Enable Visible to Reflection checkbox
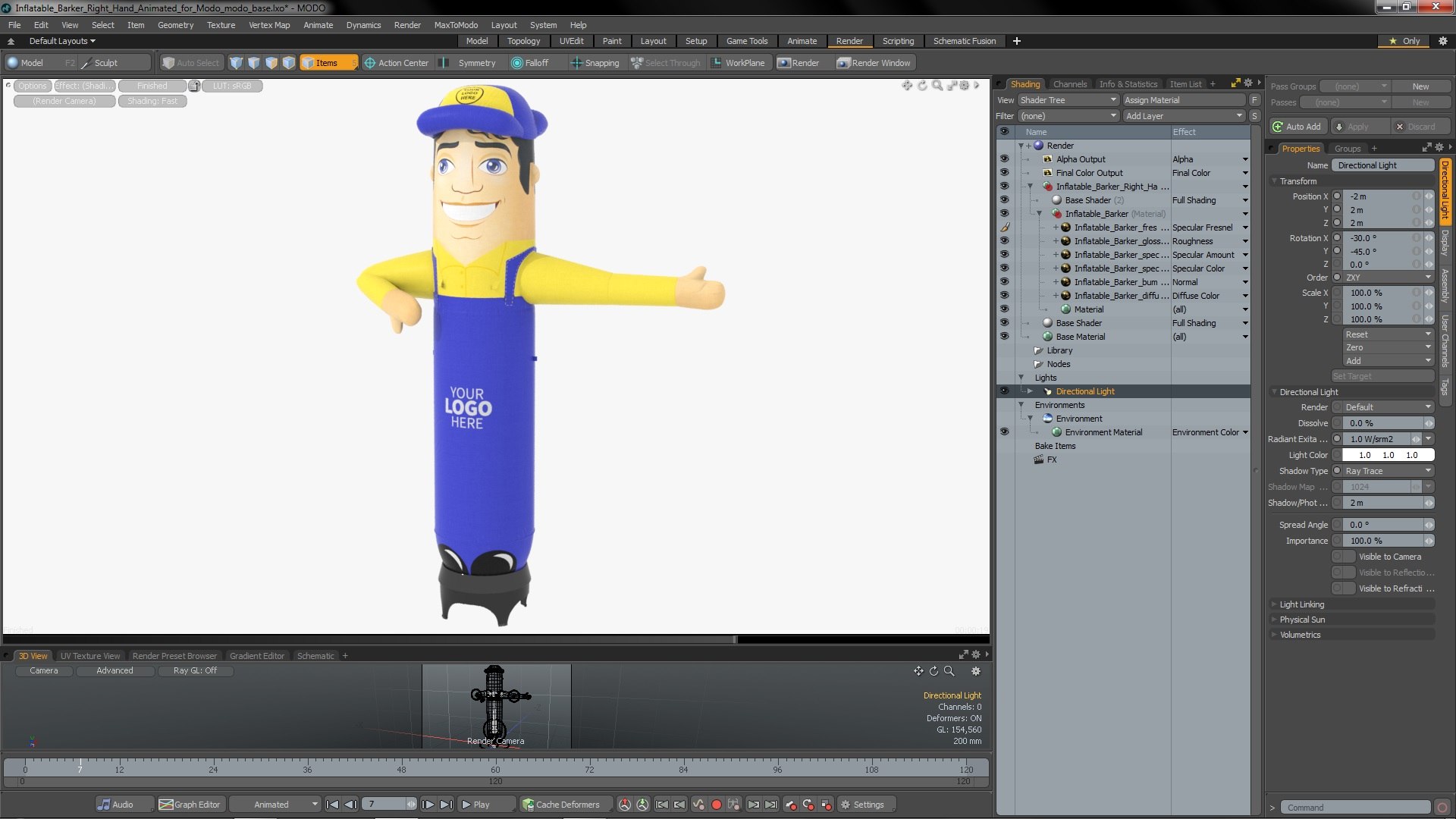 tap(1344, 573)
